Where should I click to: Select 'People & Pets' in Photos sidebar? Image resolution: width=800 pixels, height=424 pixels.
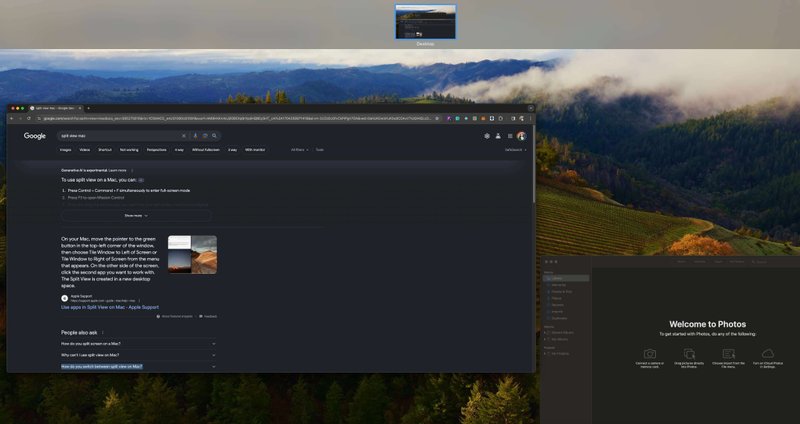click(561, 292)
